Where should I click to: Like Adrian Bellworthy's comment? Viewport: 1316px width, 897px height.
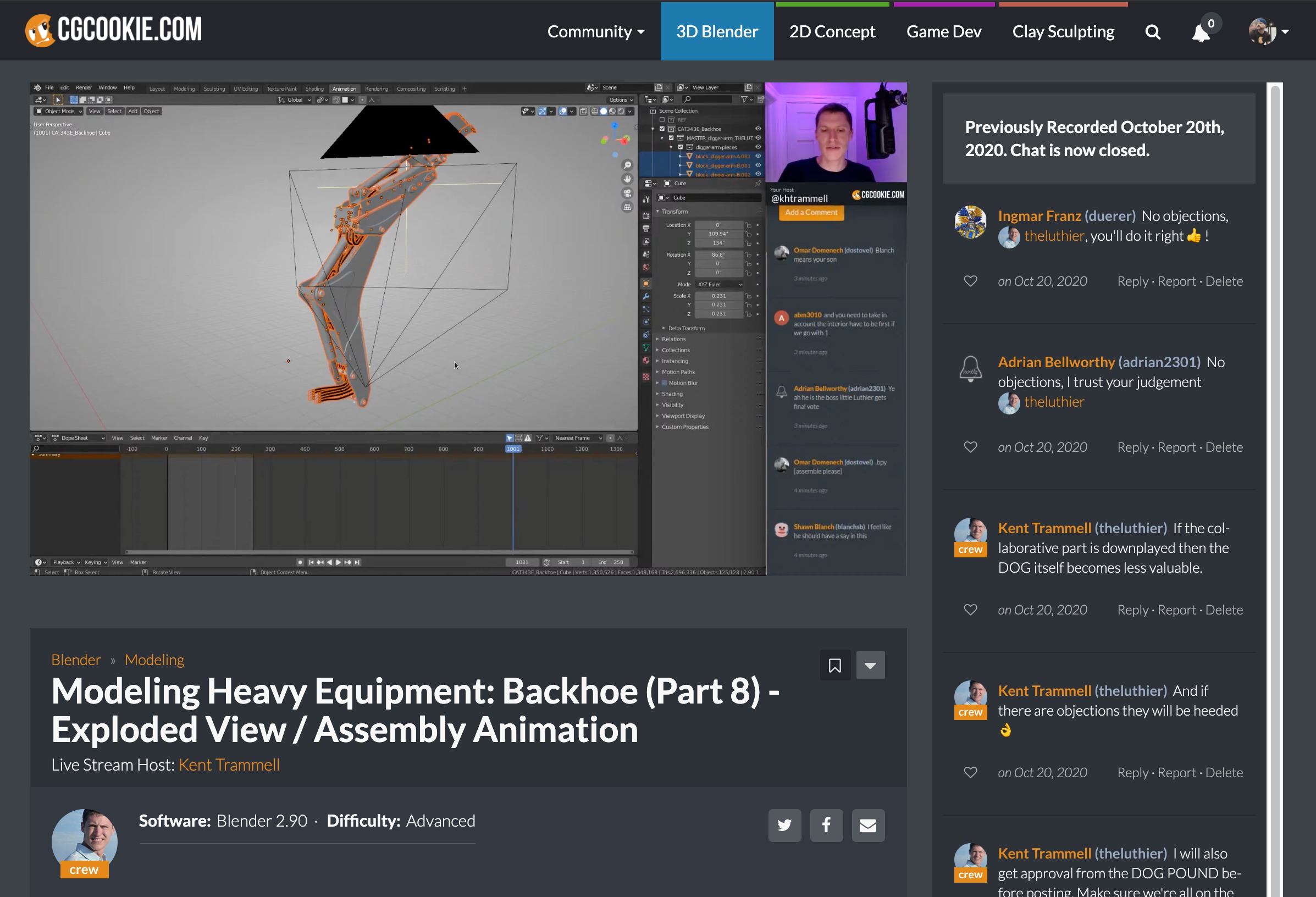pyautogui.click(x=970, y=447)
